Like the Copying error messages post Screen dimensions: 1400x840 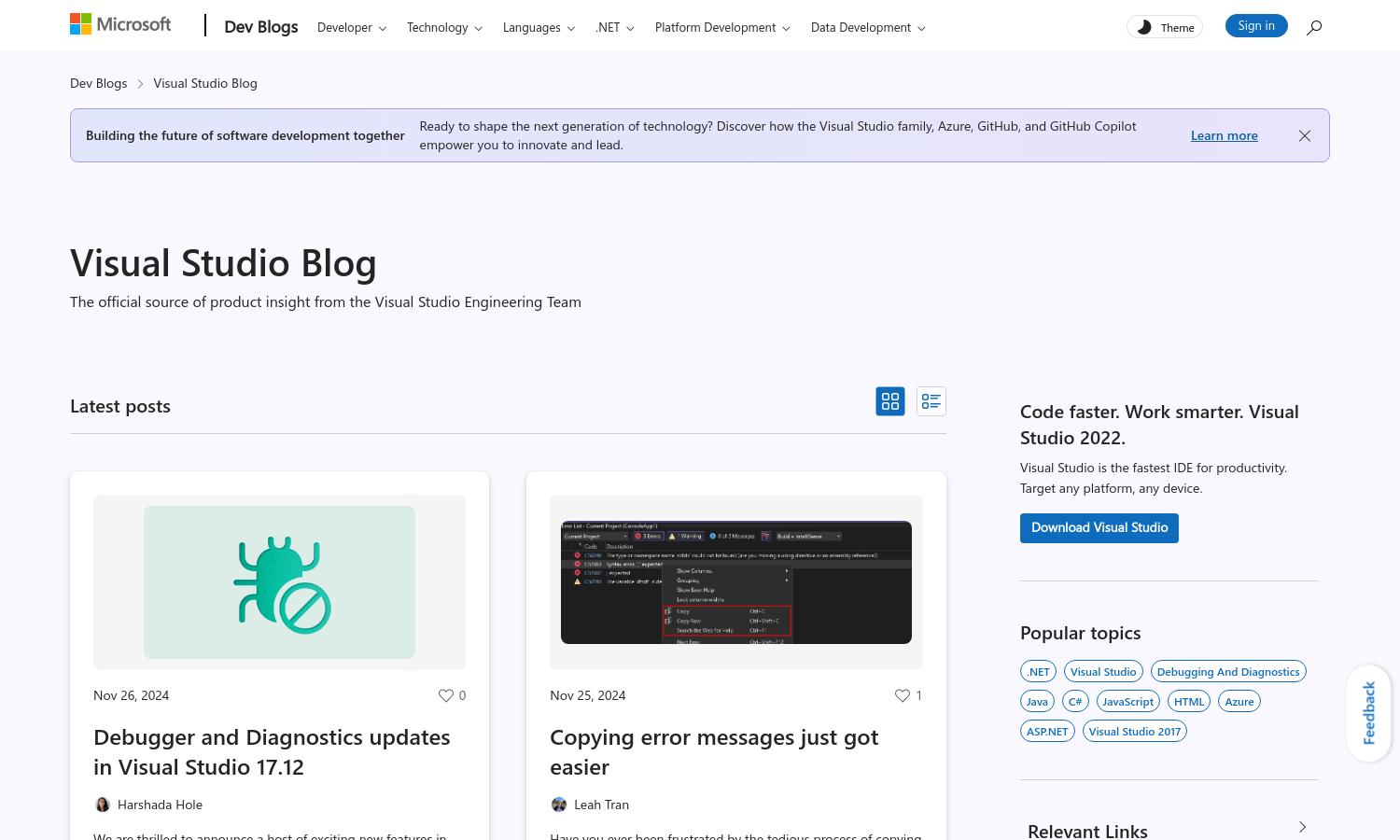tap(903, 695)
